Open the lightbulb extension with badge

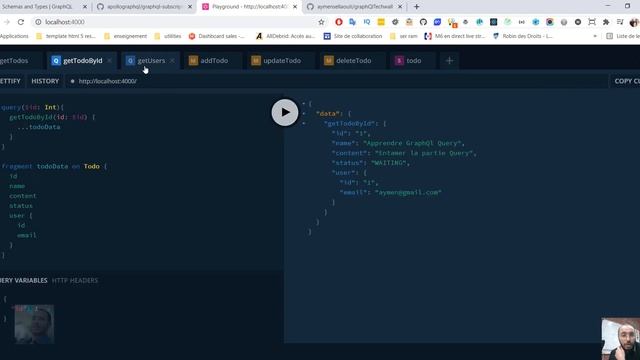pos(452,22)
